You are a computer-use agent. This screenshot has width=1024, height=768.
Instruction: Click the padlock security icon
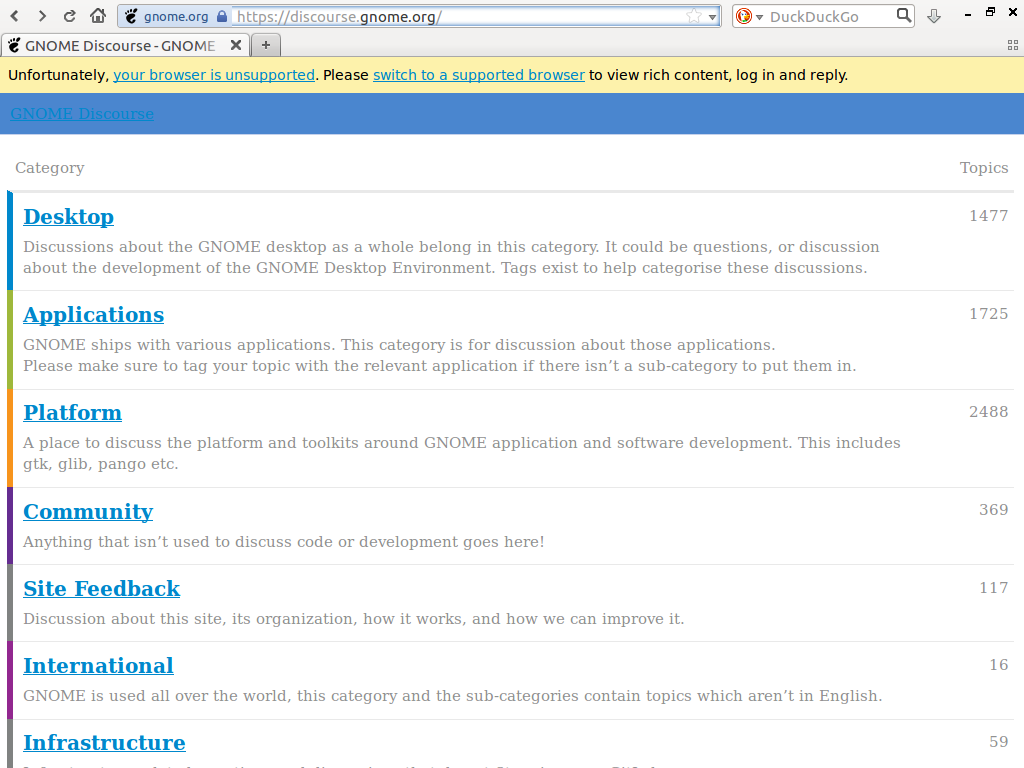(222, 16)
